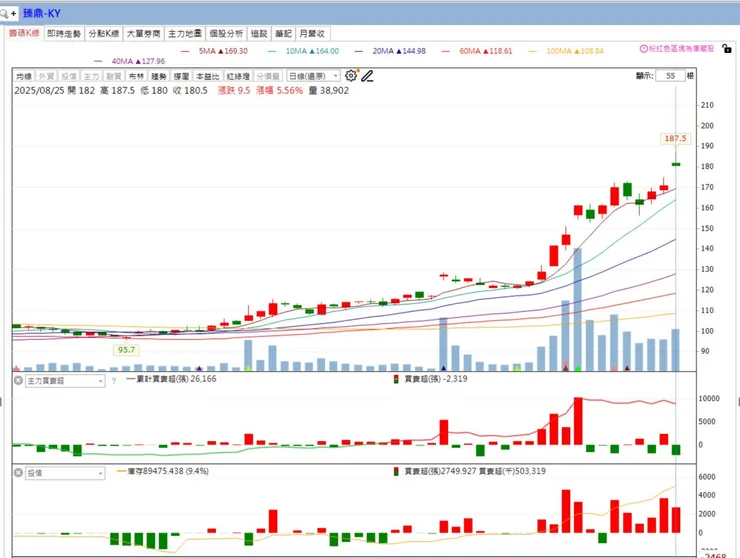Toggle the unlocked padlock icon
The height and width of the screenshot is (558, 740).
(x=727, y=48)
